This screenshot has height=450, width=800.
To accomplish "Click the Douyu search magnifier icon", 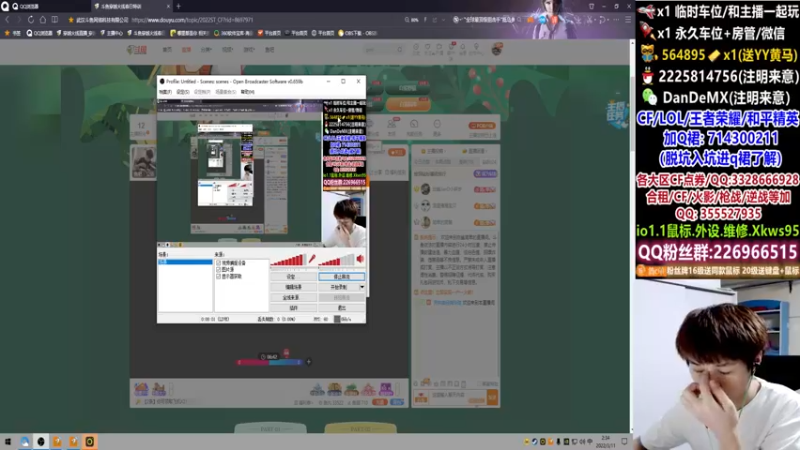I will pyautogui.click(x=400, y=49).
